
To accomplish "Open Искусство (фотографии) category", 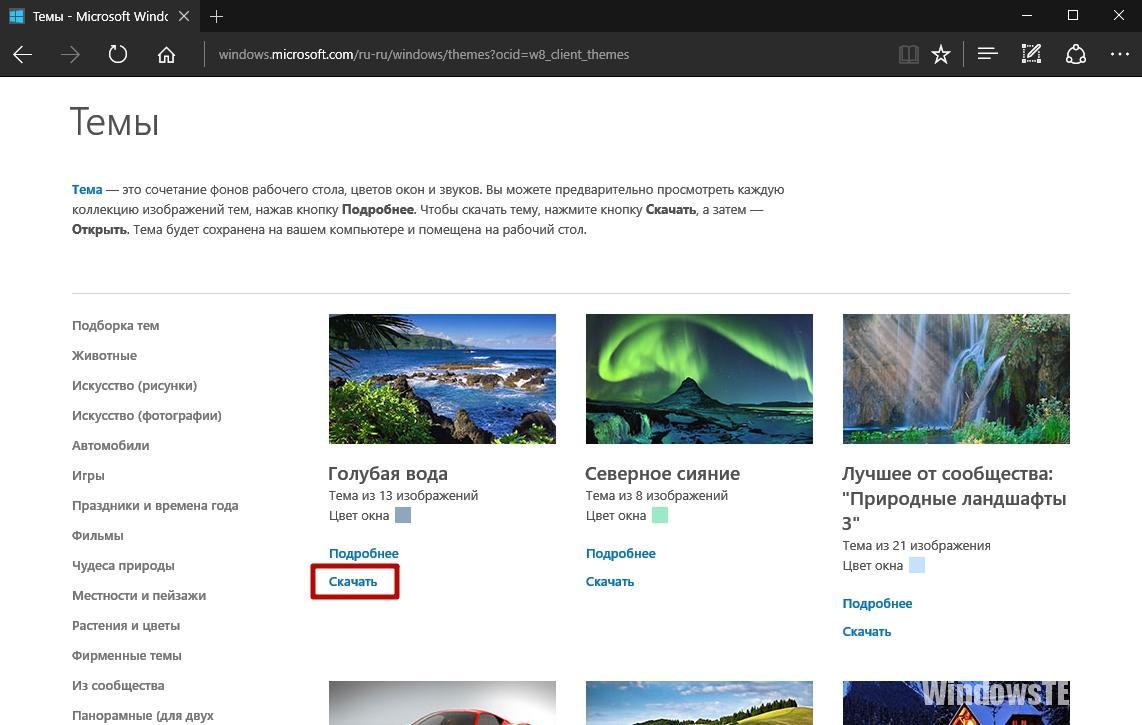I will [x=146, y=415].
